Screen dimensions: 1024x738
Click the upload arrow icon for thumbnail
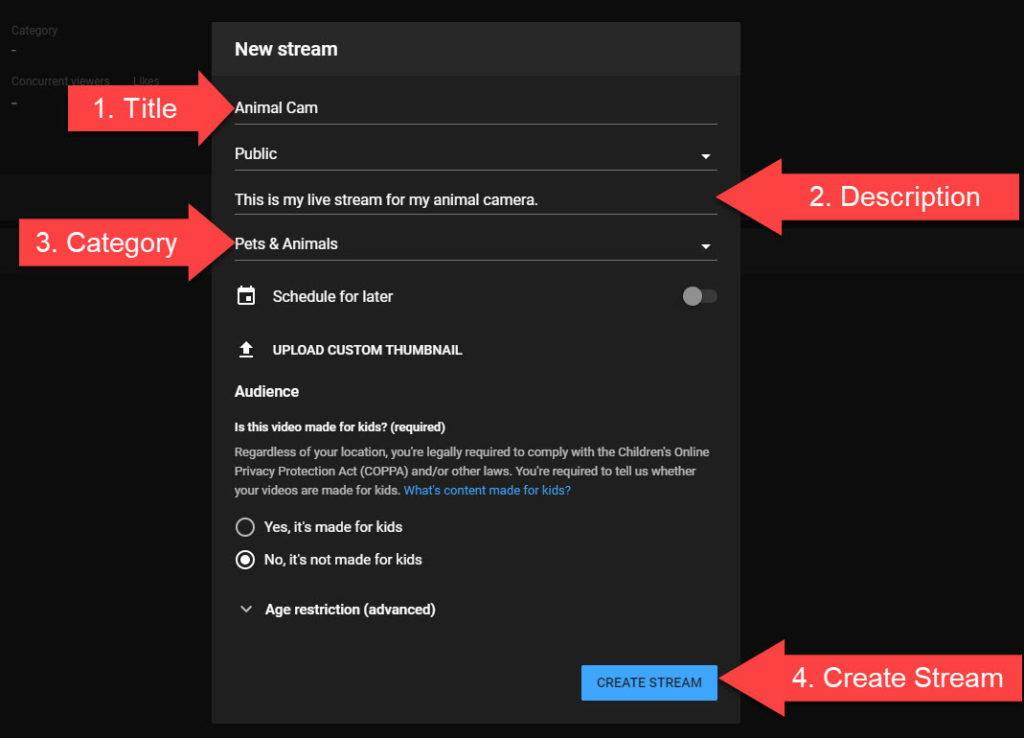click(246, 350)
